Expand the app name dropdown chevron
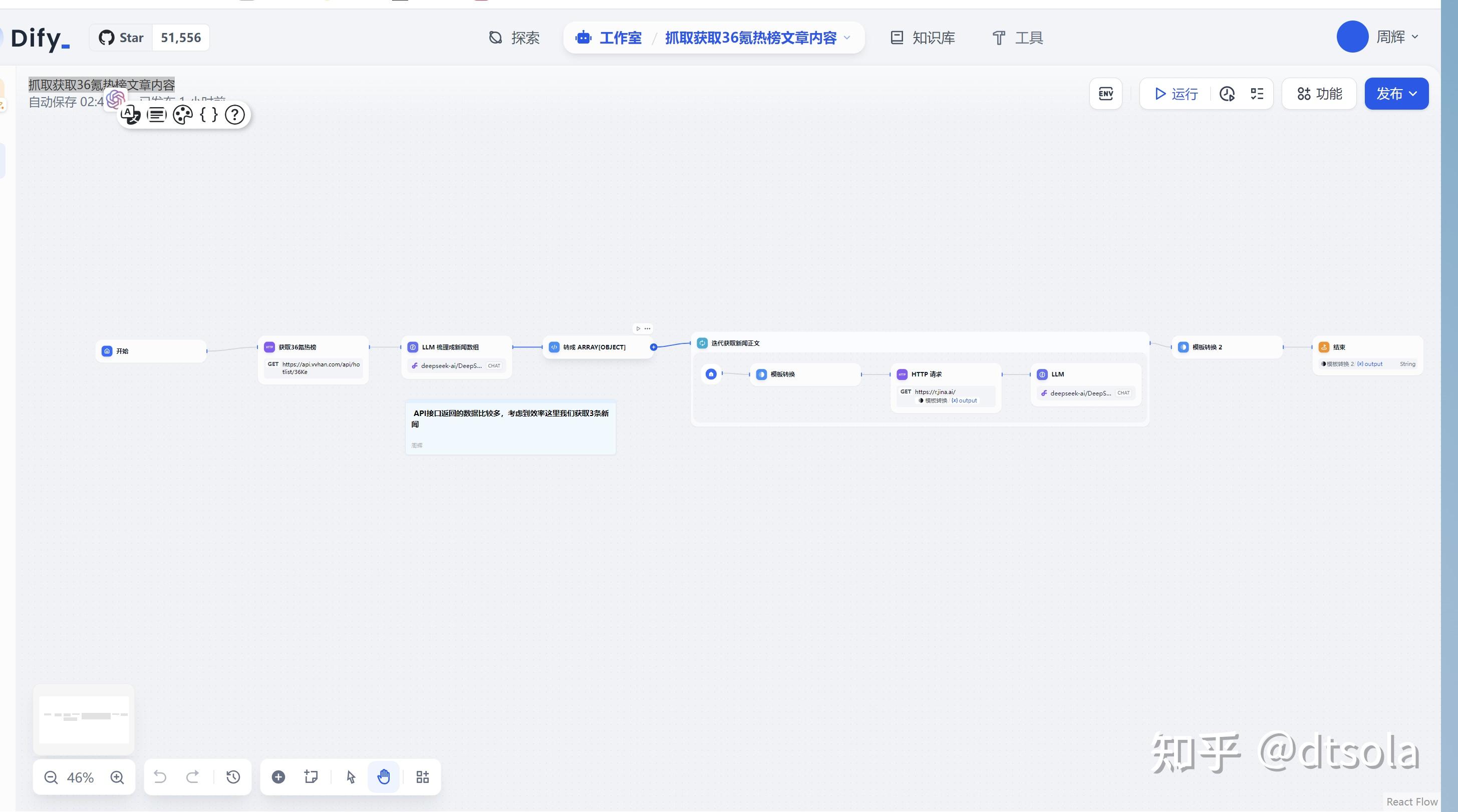1458x812 pixels. [847, 38]
